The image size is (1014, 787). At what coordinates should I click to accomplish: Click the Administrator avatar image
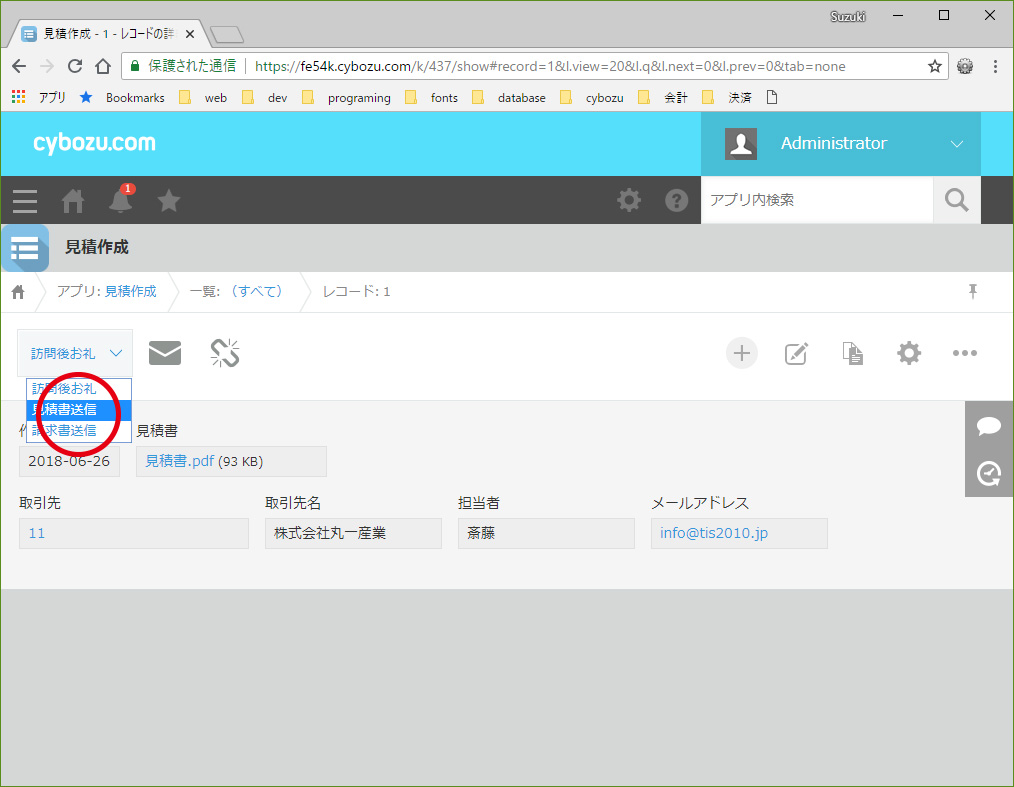(x=741, y=144)
